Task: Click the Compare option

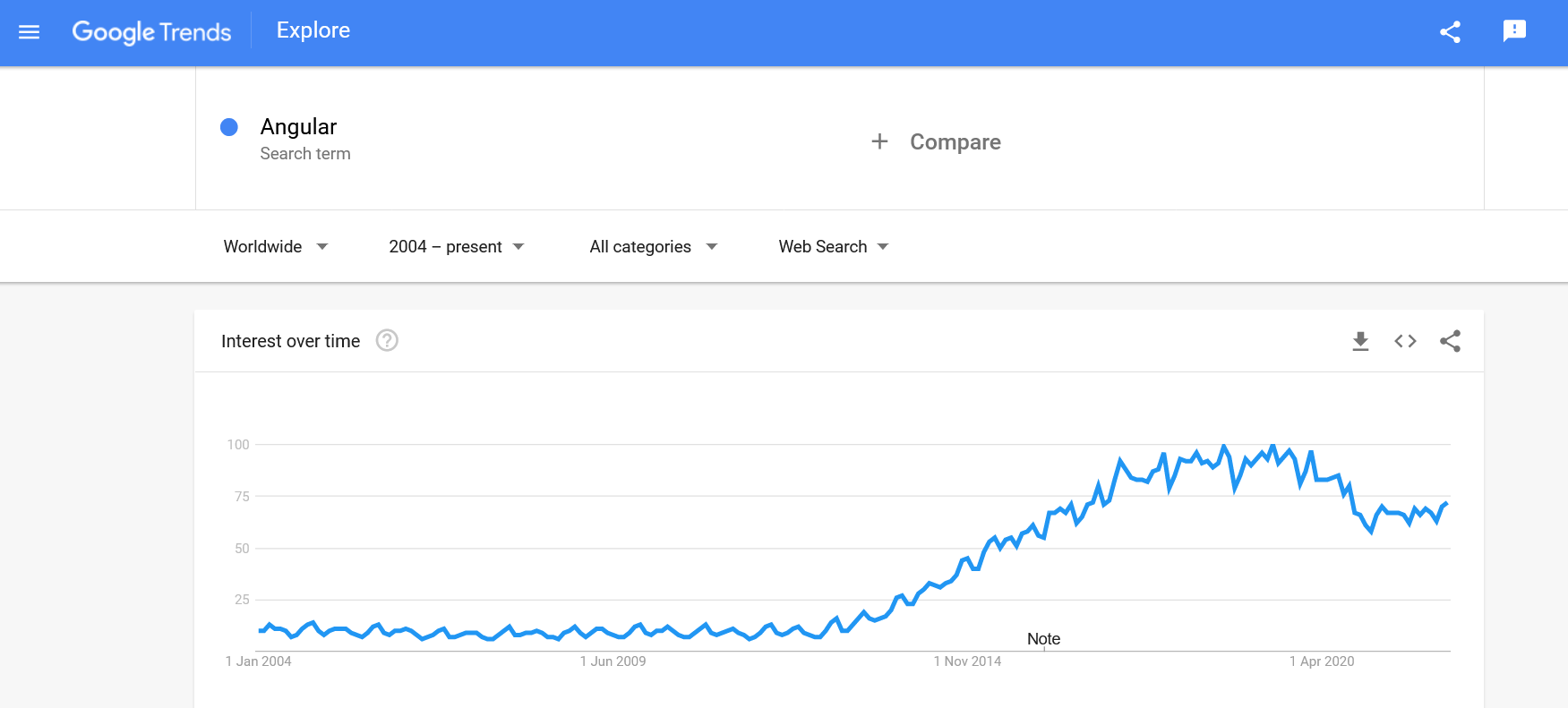Action: coord(955,141)
